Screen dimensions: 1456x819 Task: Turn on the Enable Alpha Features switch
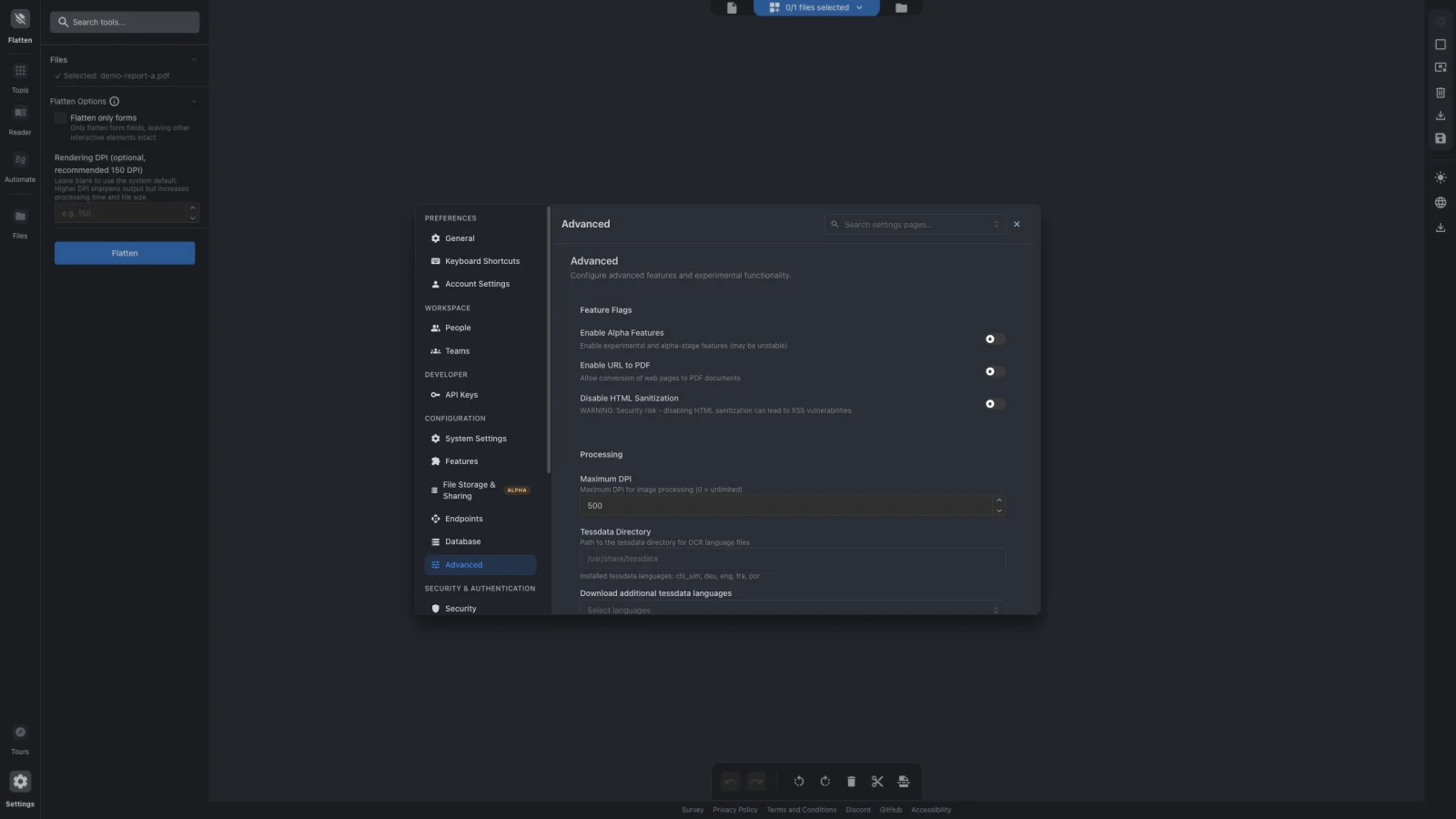pos(995,339)
